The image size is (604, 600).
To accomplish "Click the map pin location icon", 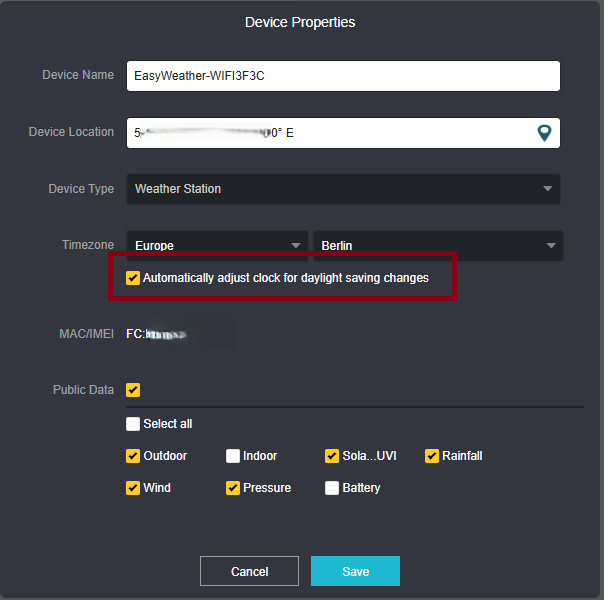I will [x=544, y=133].
